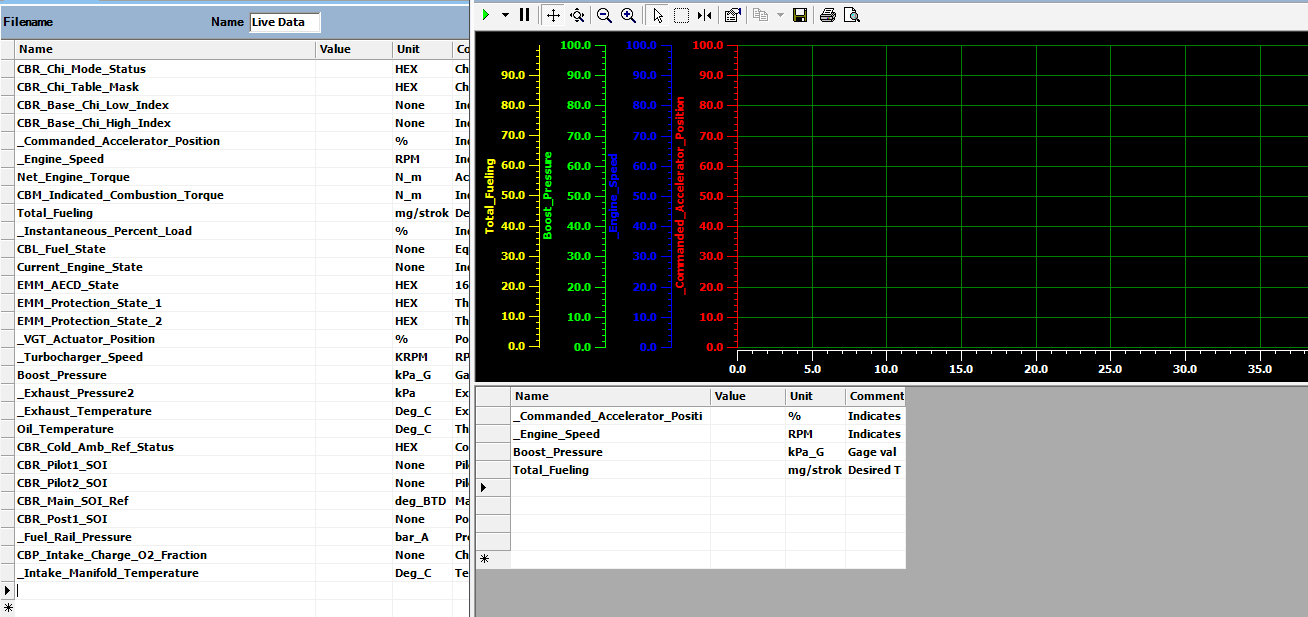Select CBM_Indicated_Combustion_Torque row
This screenshot has height=617, width=1308.
coord(120,195)
